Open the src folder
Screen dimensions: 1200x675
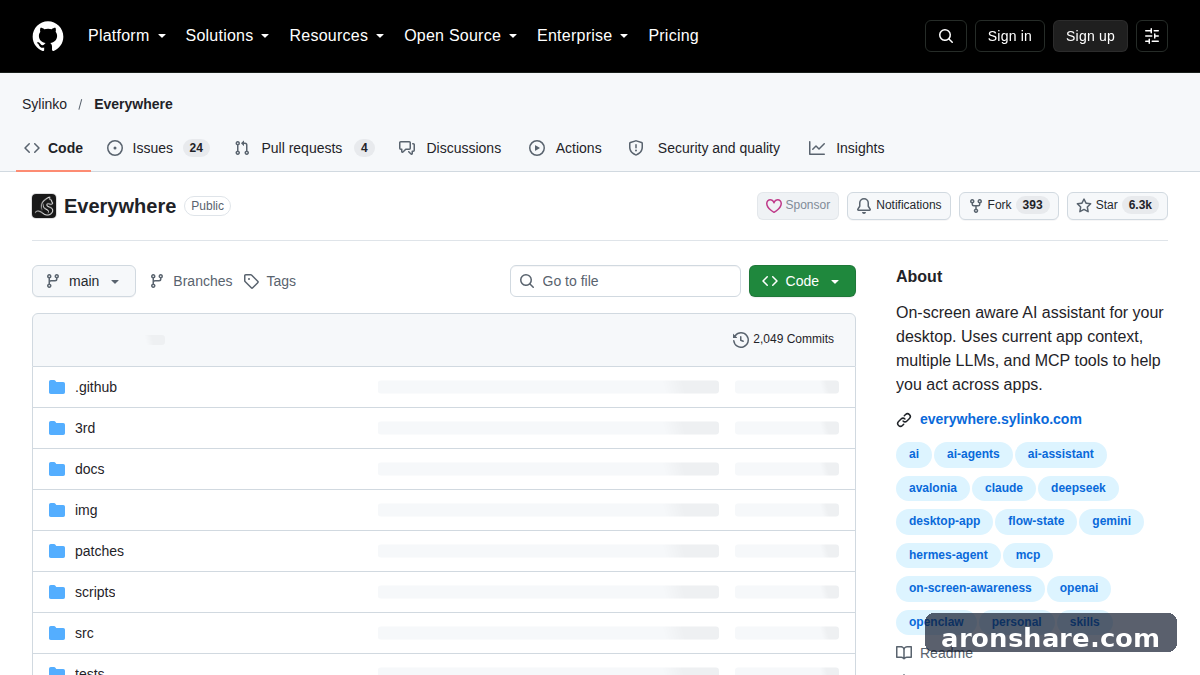pyautogui.click(x=84, y=633)
